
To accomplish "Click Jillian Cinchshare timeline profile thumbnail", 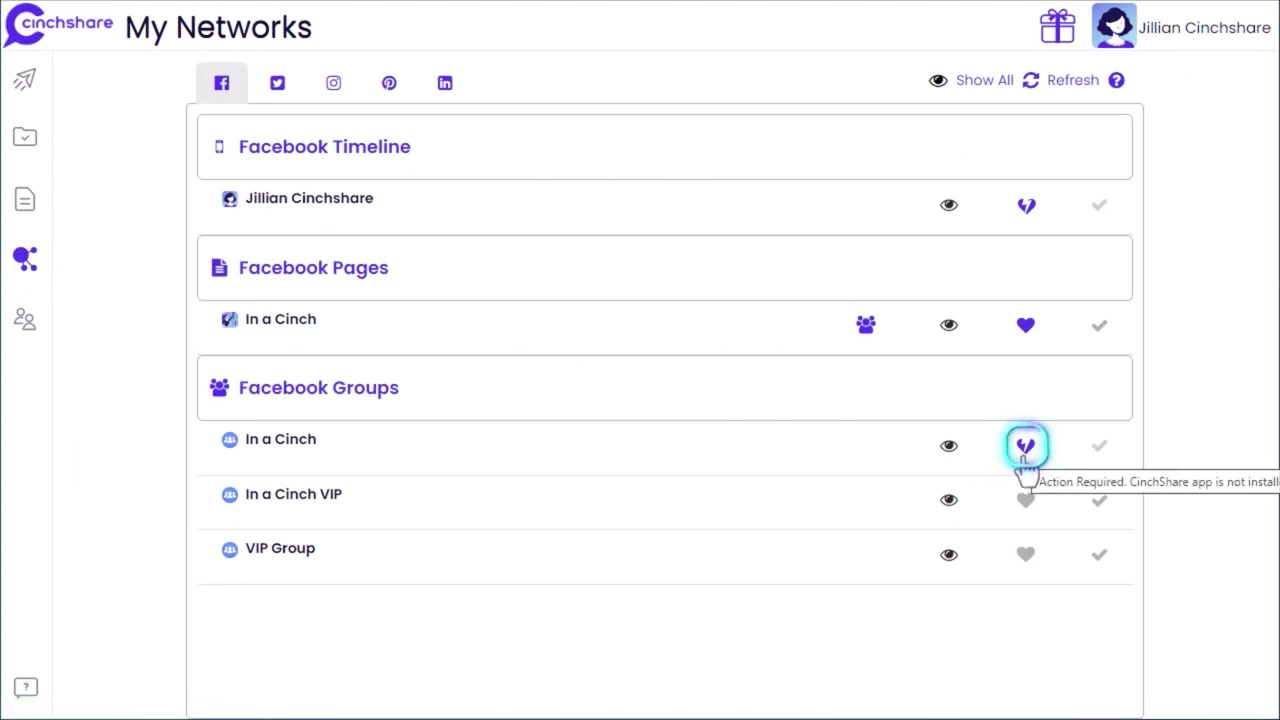I will click(230, 199).
